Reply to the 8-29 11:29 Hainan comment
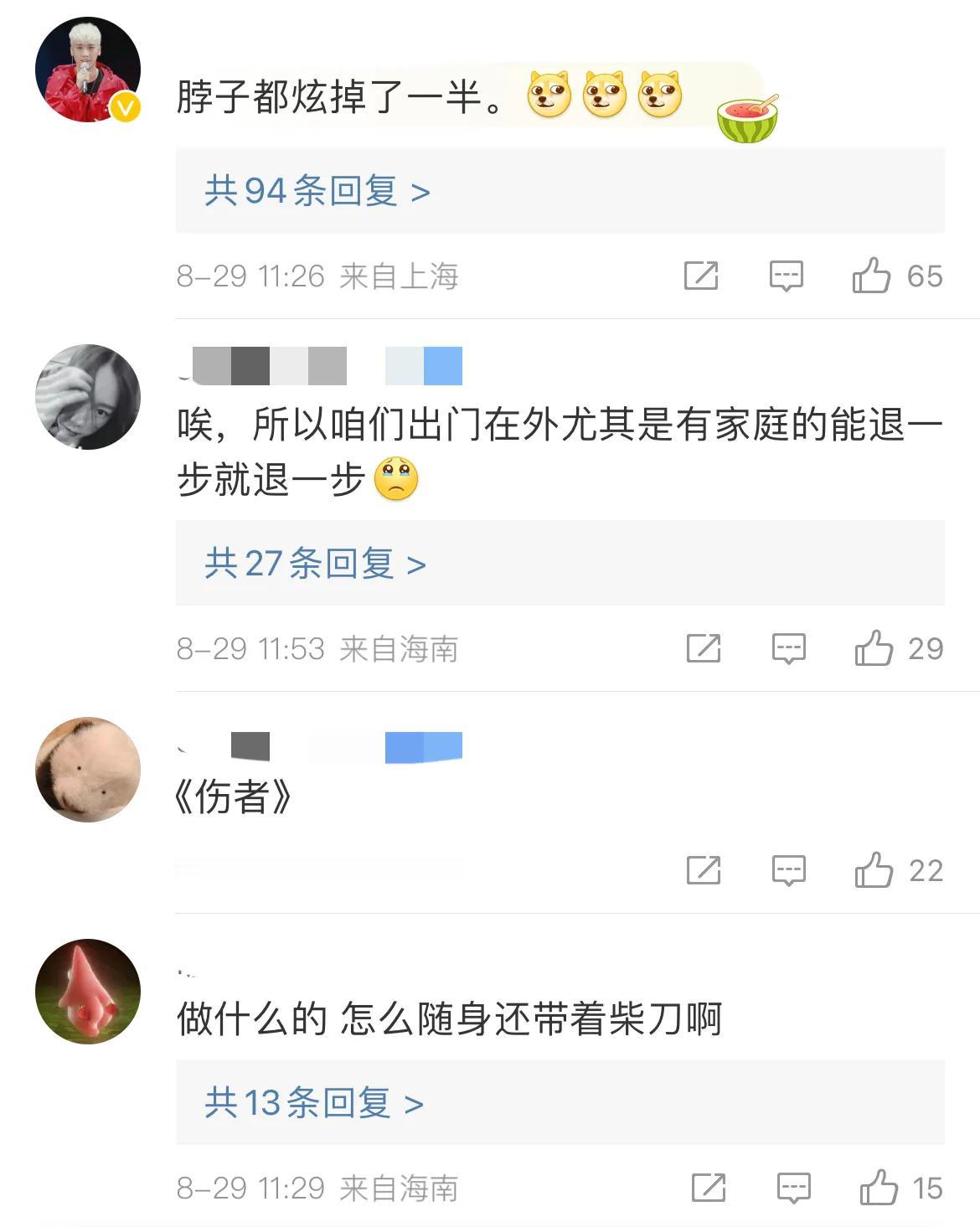 [793, 1188]
